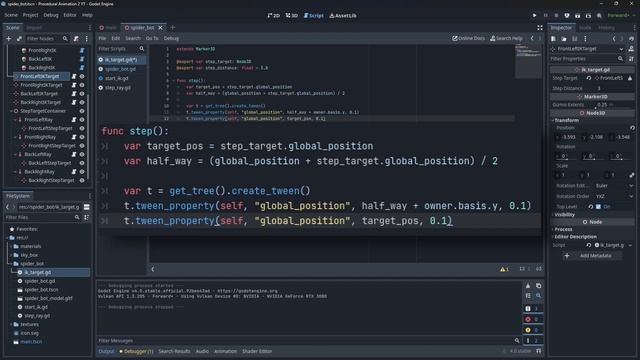This screenshot has height=360, width=640.
Task: Copy output icon in Output panel
Action: (x=538, y=286)
